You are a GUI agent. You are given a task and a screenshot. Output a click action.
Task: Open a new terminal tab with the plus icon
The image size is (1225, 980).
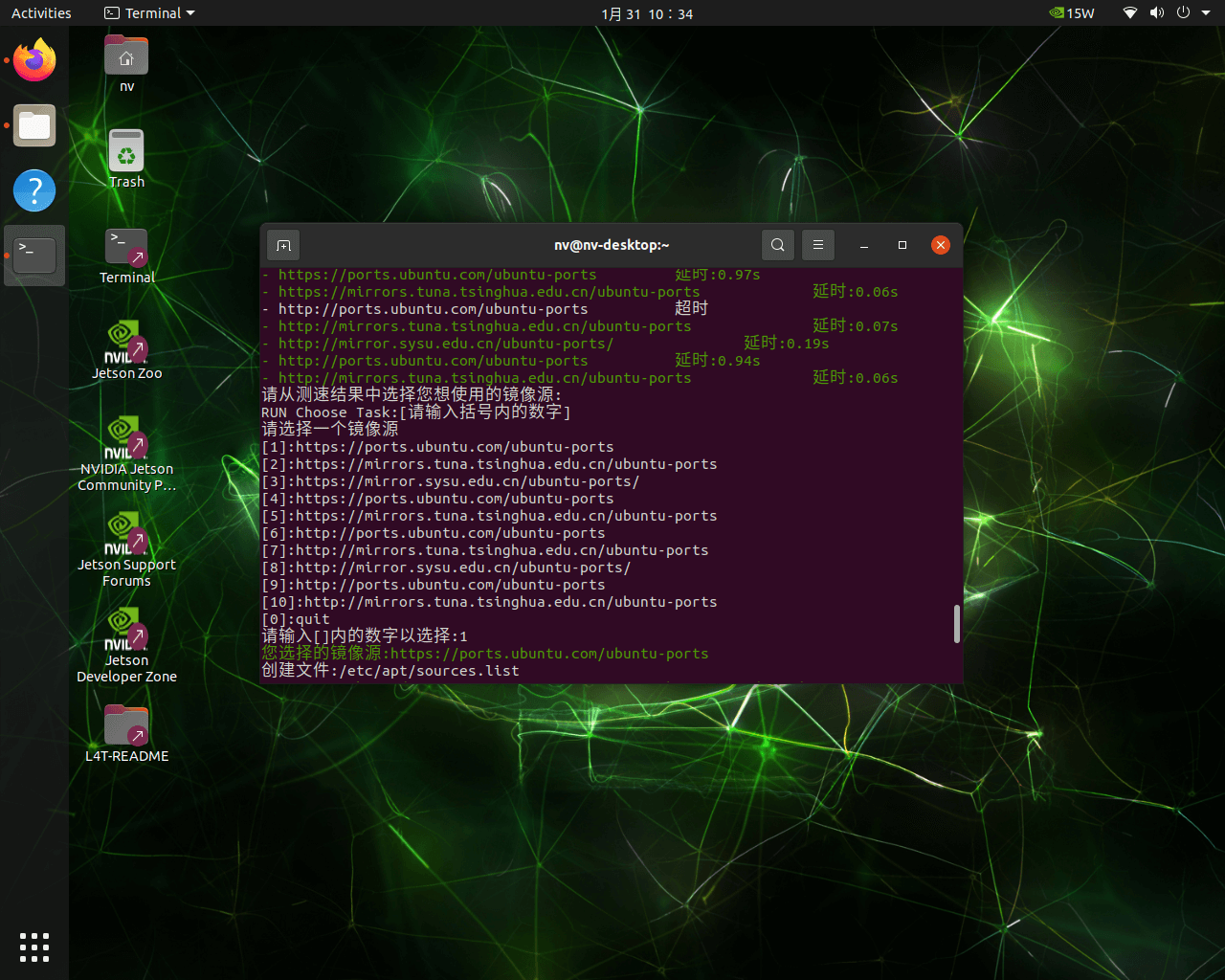[x=283, y=245]
